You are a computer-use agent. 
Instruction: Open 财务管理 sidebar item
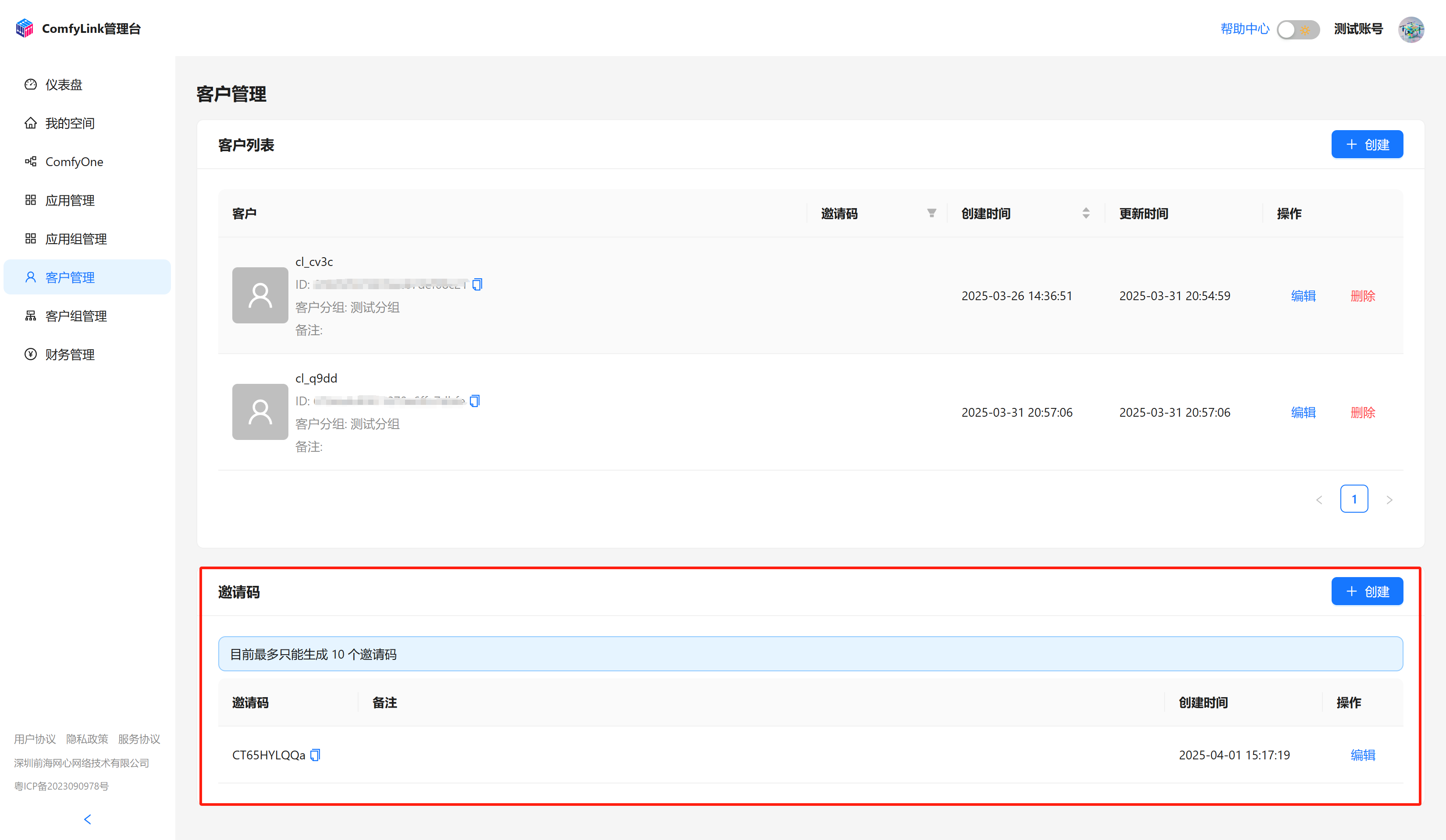[87, 354]
